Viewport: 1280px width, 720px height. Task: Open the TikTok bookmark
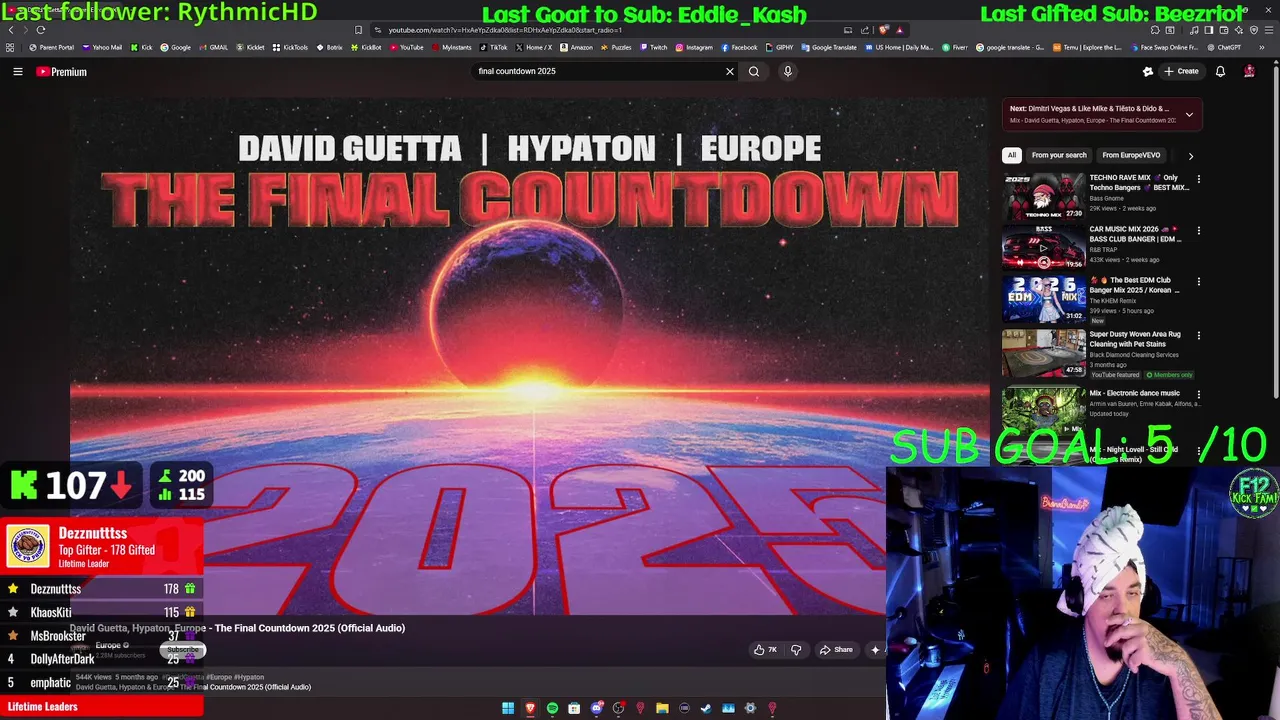click(493, 47)
